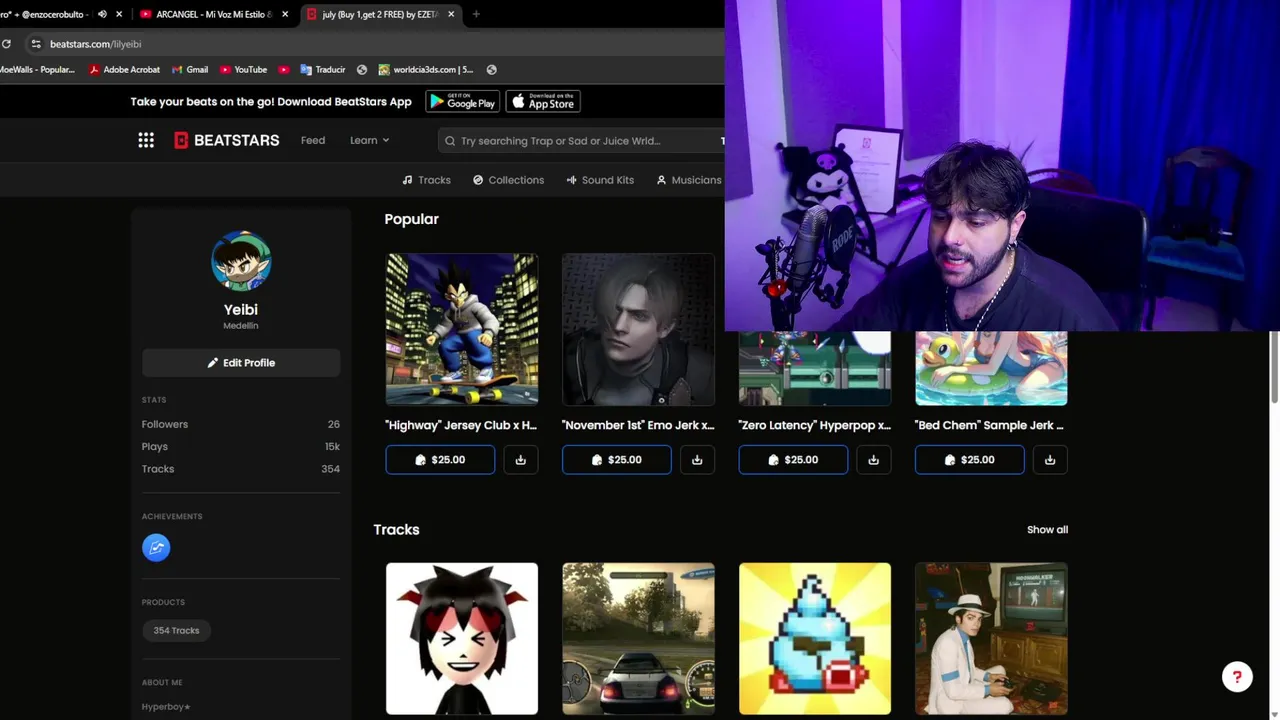This screenshot has height=720, width=1280.
Task: Click download icon for "Zero Latency" beat
Action: coord(874,460)
